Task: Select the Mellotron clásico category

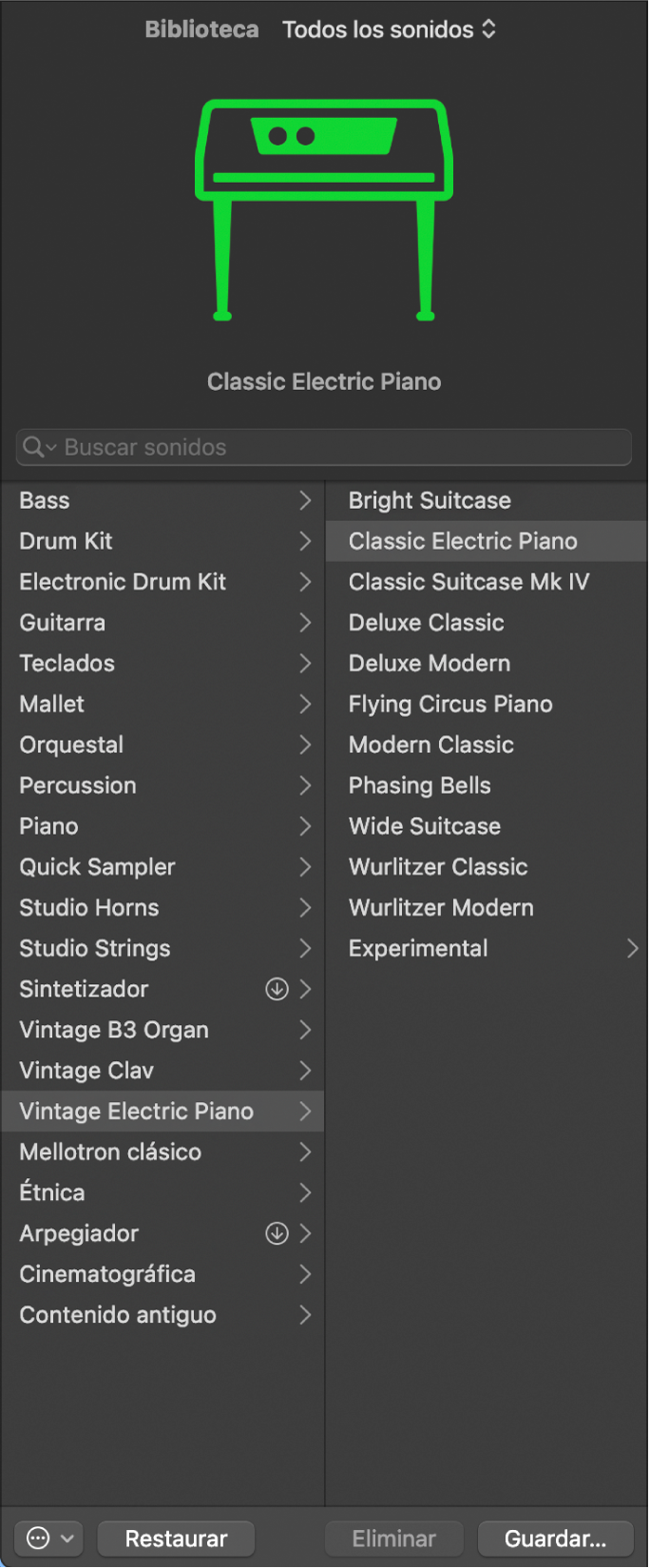Action: click(110, 1152)
